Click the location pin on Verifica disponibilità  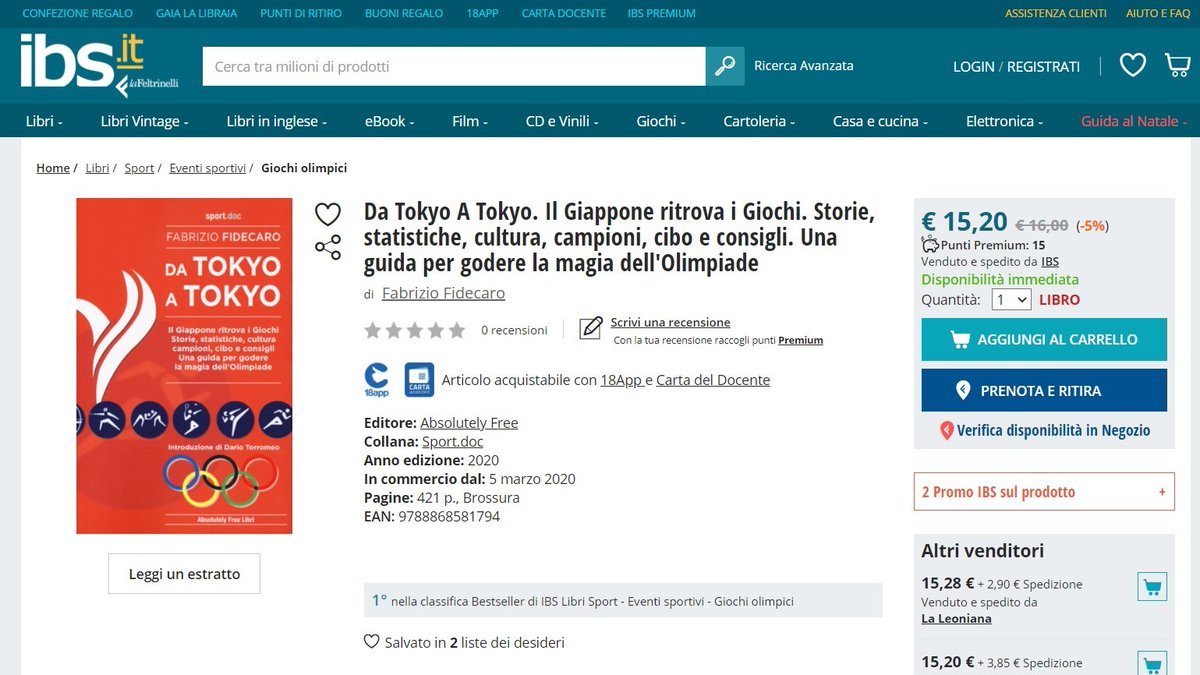pos(947,431)
